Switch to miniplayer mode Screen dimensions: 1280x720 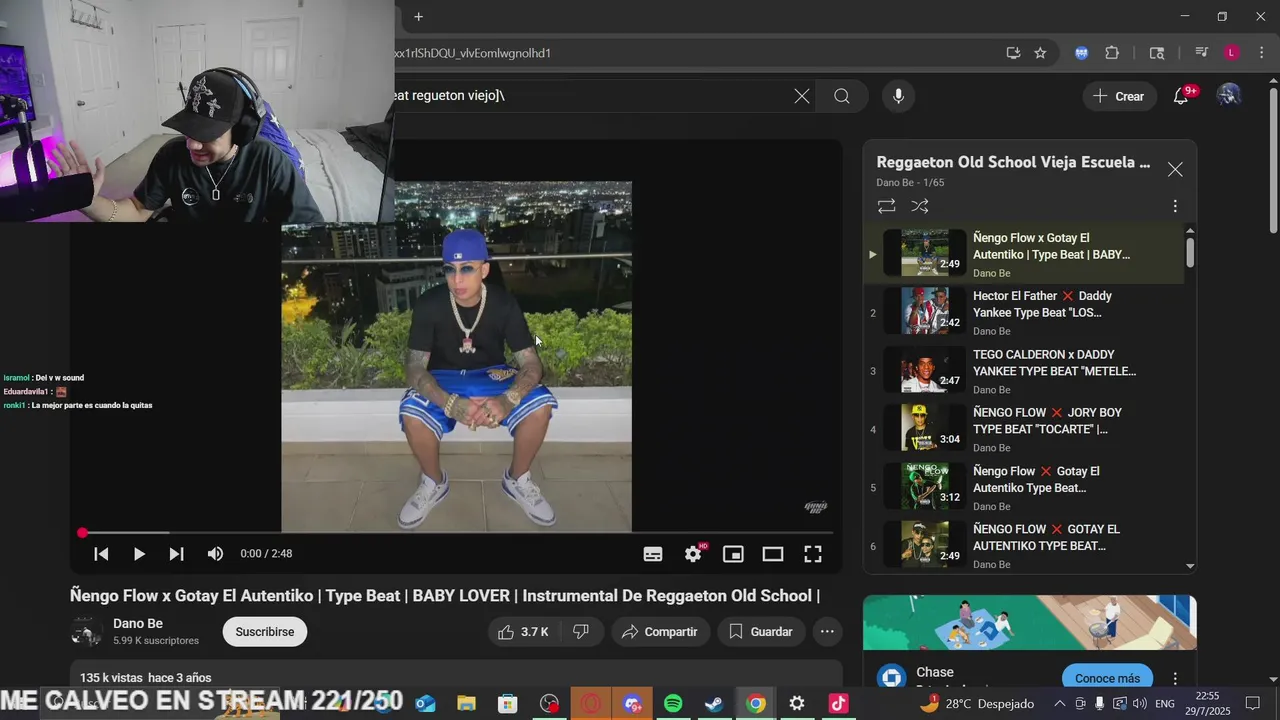click(733, 554)
